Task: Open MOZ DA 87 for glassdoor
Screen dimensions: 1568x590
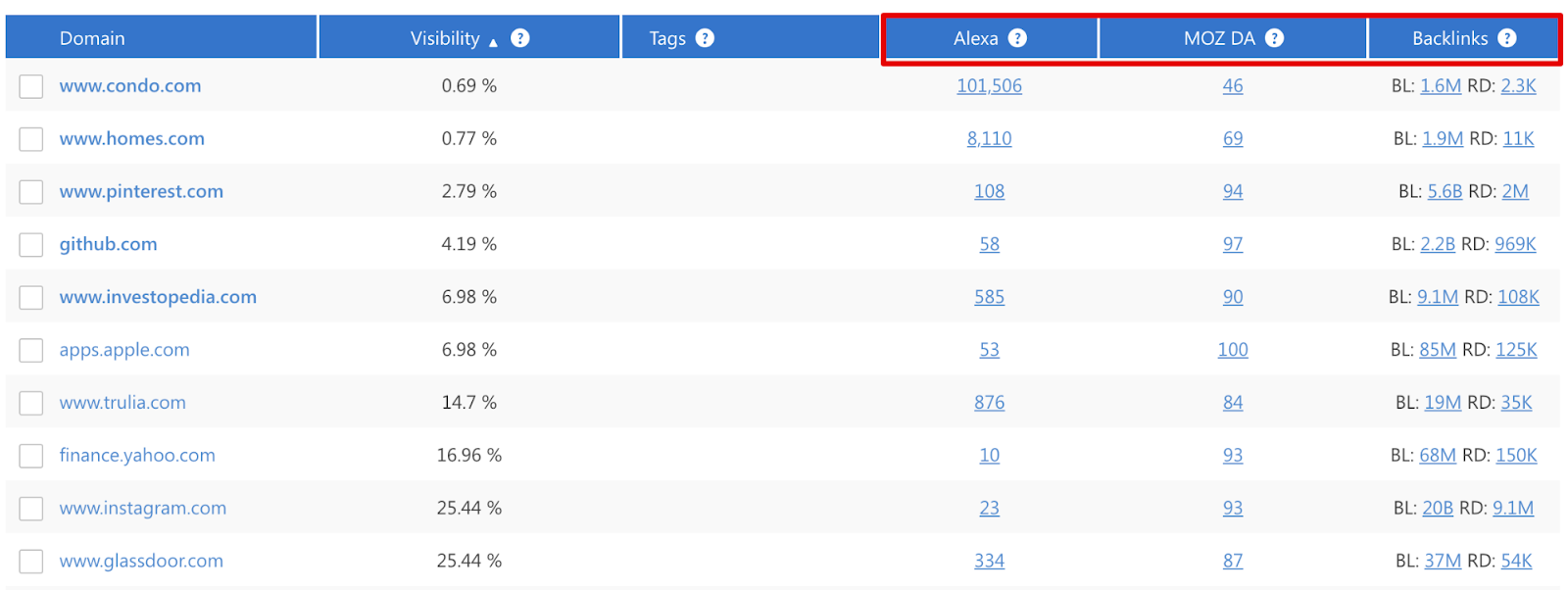Action: coord(1233,562)
